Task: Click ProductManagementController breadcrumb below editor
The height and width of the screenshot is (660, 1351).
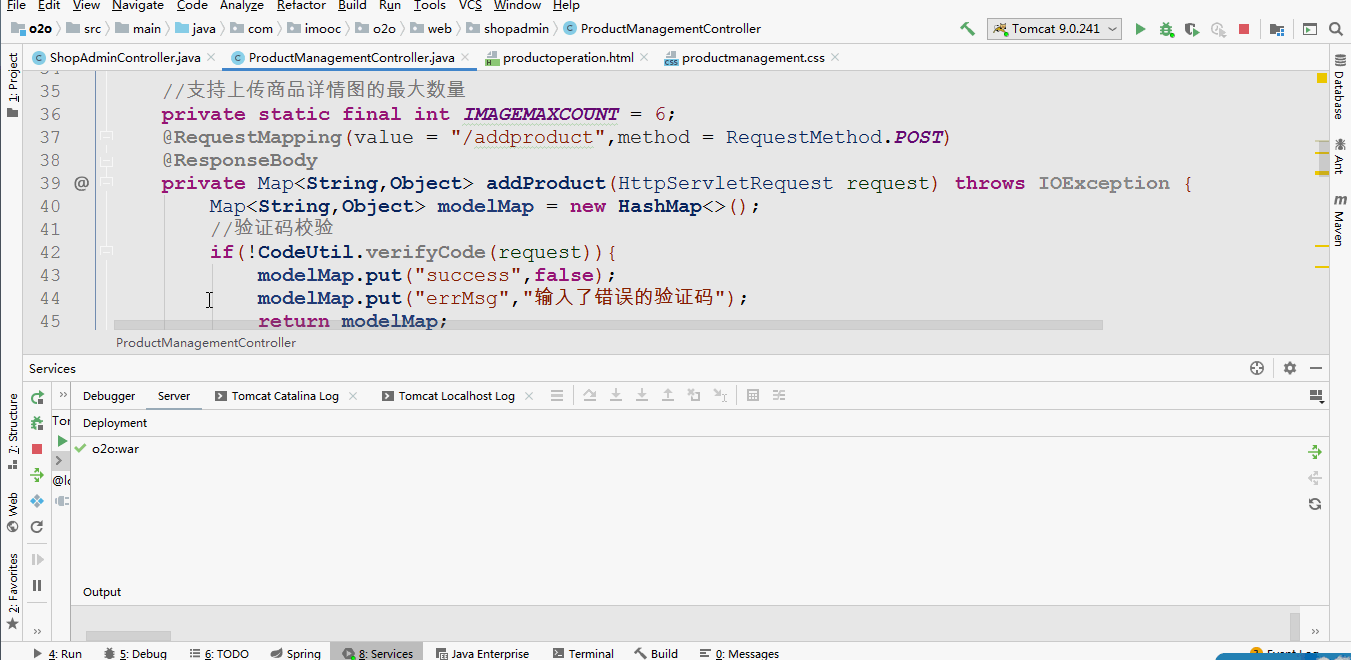Action: click(206, 343)
